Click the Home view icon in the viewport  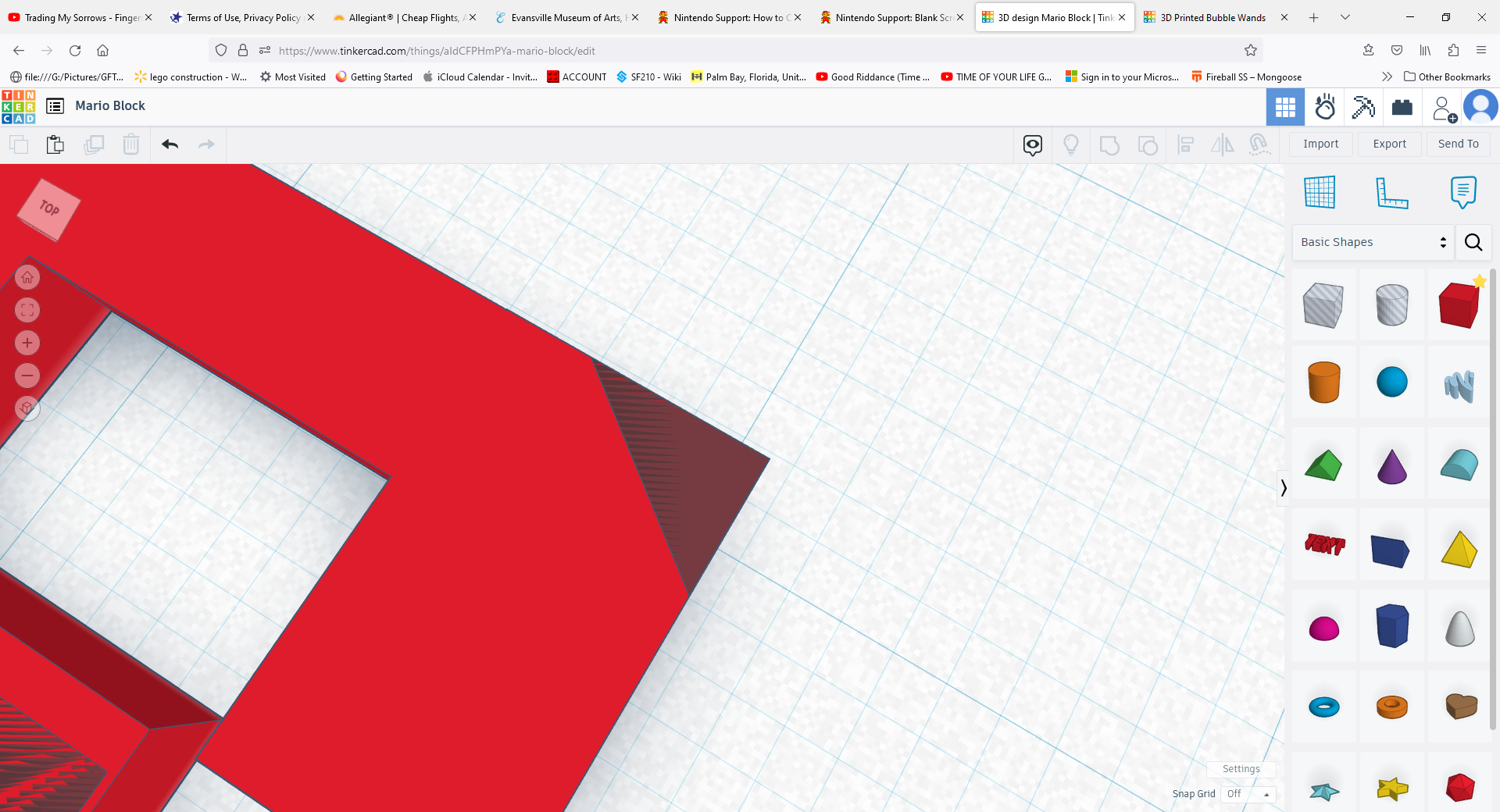click(x=27, y=277)
